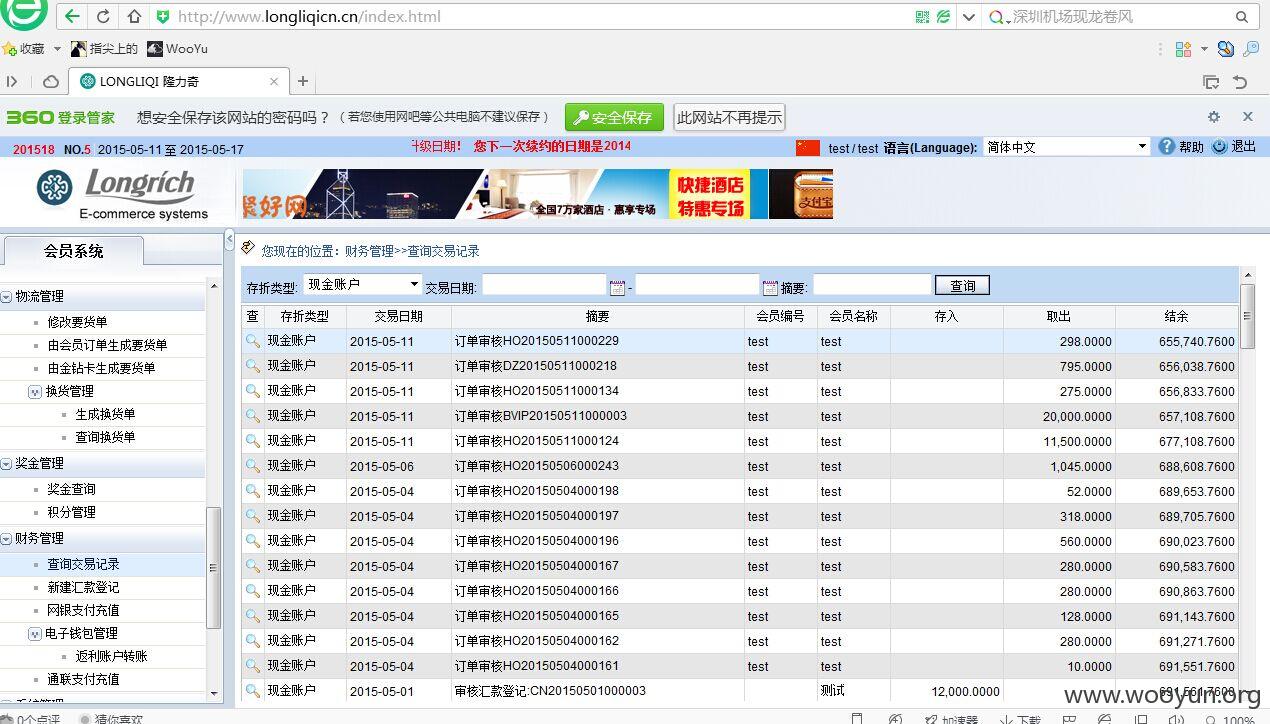The height and width of the screenshot is (724, 1270).
Task: View details of order HO20150511000124
Action: click(x=253, y=441)
